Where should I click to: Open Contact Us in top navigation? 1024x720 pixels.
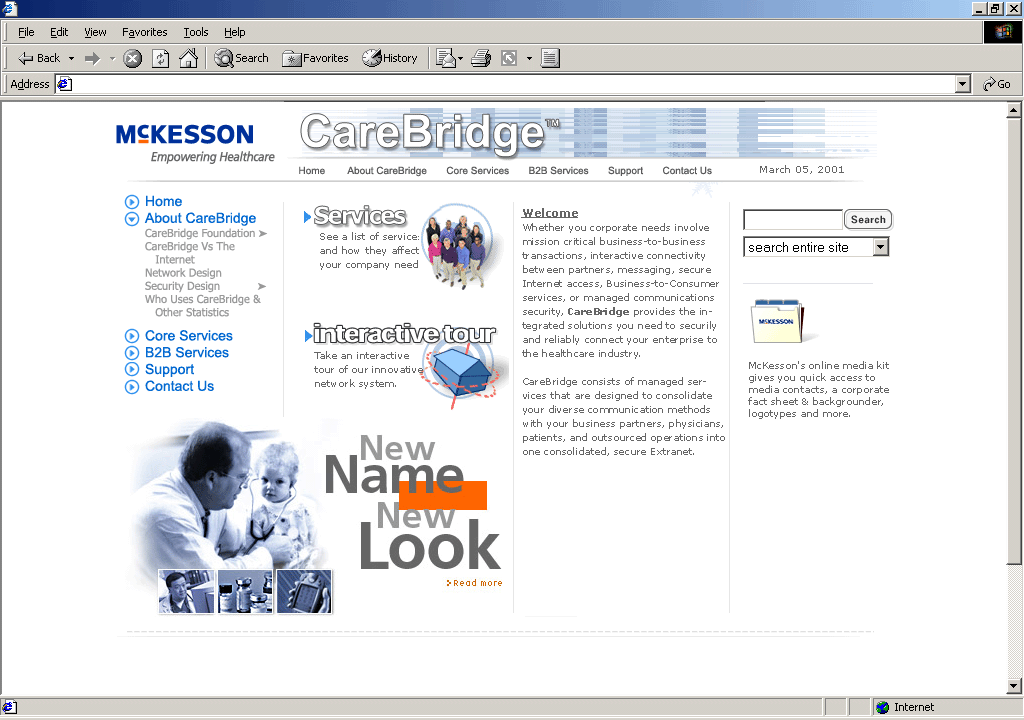coord(687,171)
